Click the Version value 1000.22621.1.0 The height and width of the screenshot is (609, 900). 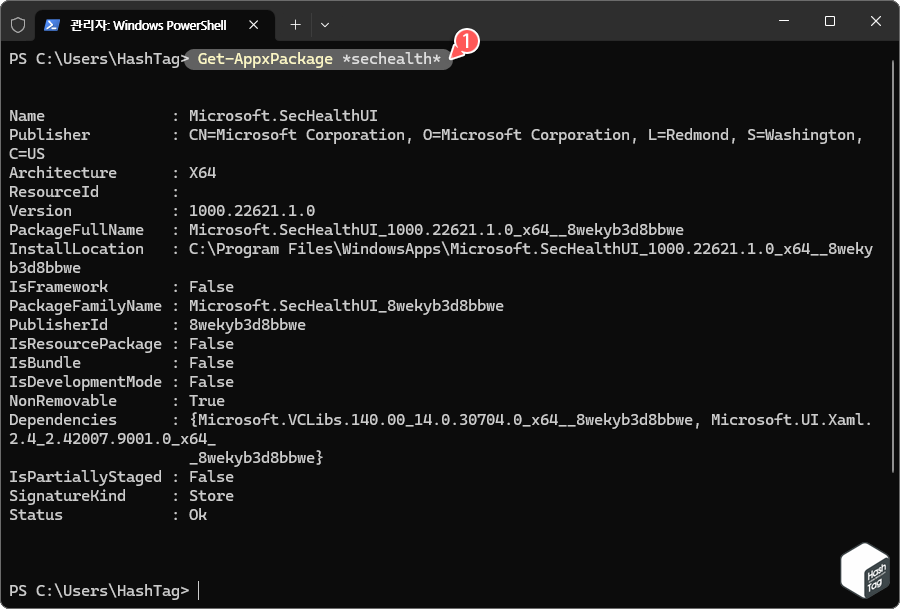click(252, 210)
